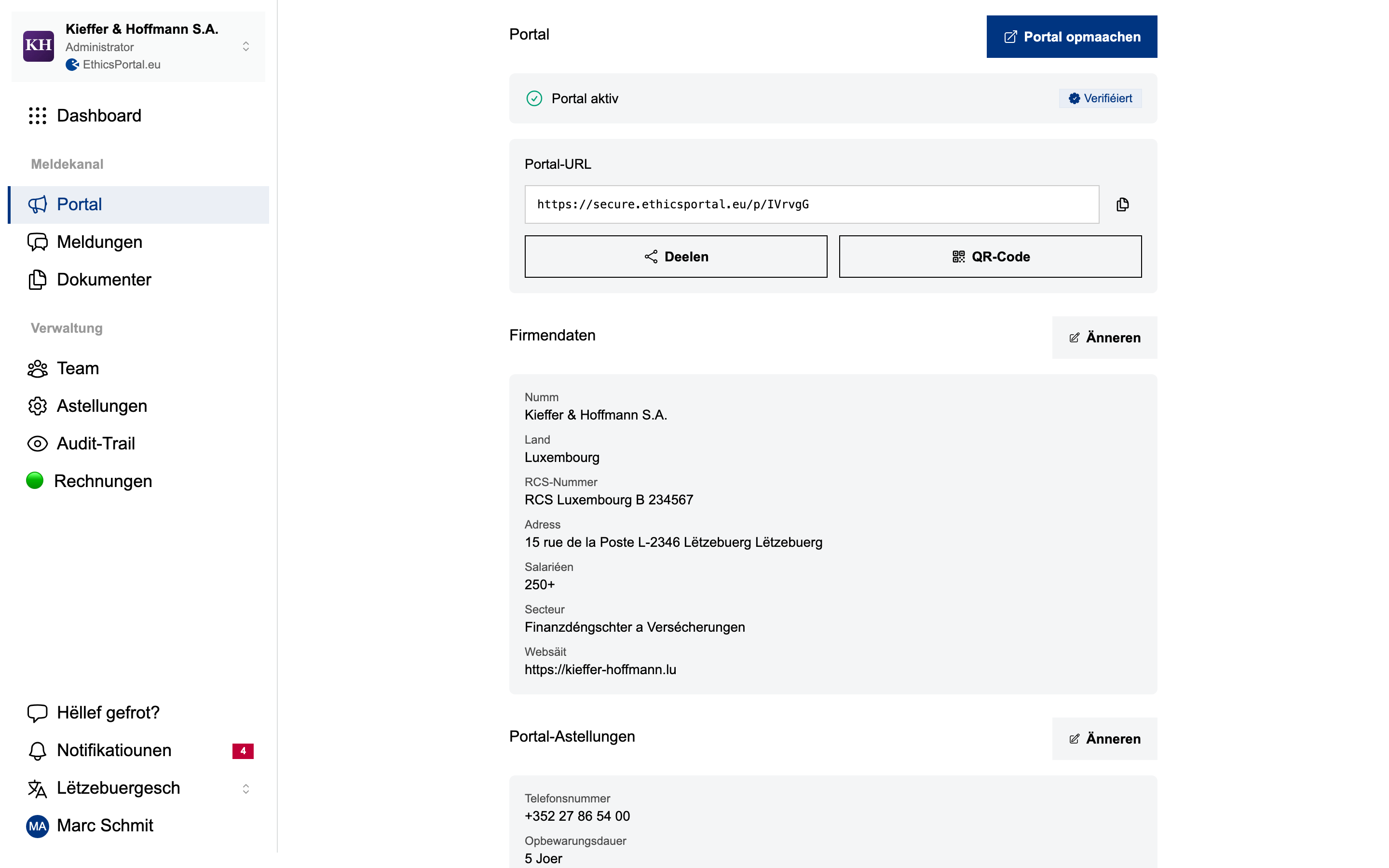Click the green Portal aktiv checkmark icon
This screenshot has height=868, width=1389.
coord(534,99)
